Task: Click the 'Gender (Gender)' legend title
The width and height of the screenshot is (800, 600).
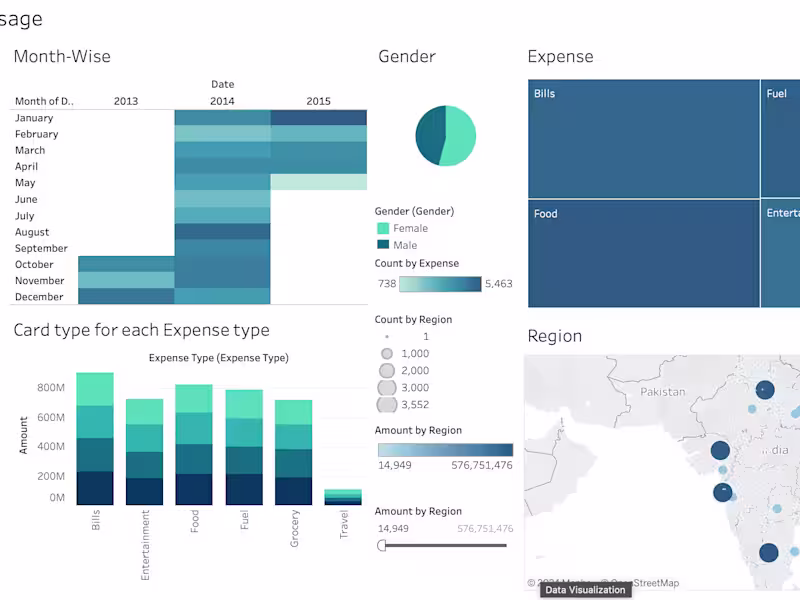Action: pos(414,211)
